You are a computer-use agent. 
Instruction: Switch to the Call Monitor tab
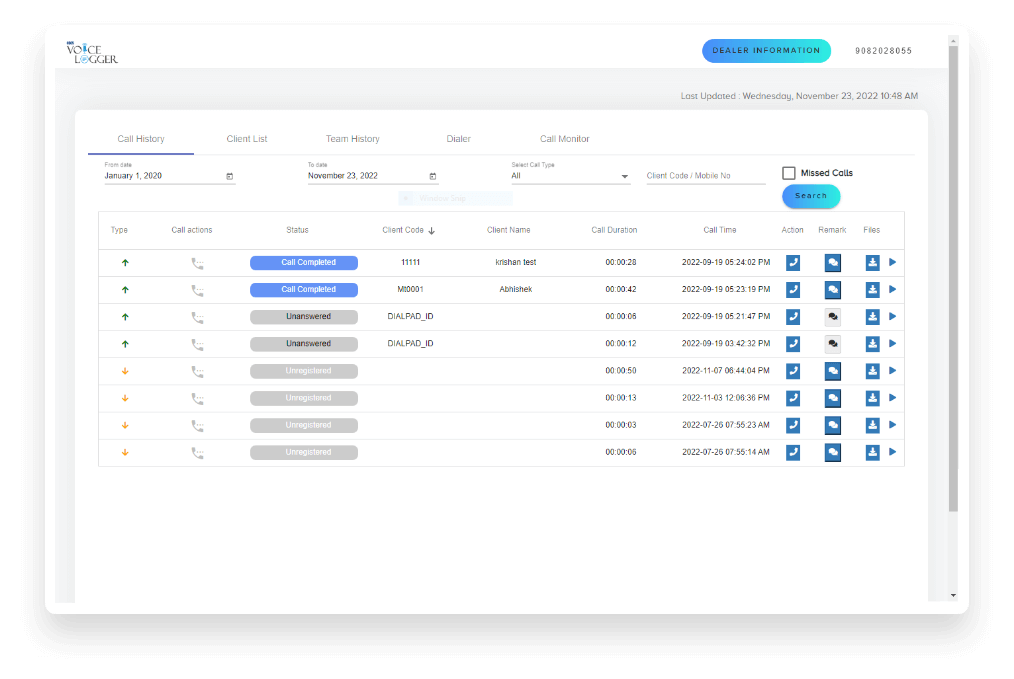(x=565, y=139)
